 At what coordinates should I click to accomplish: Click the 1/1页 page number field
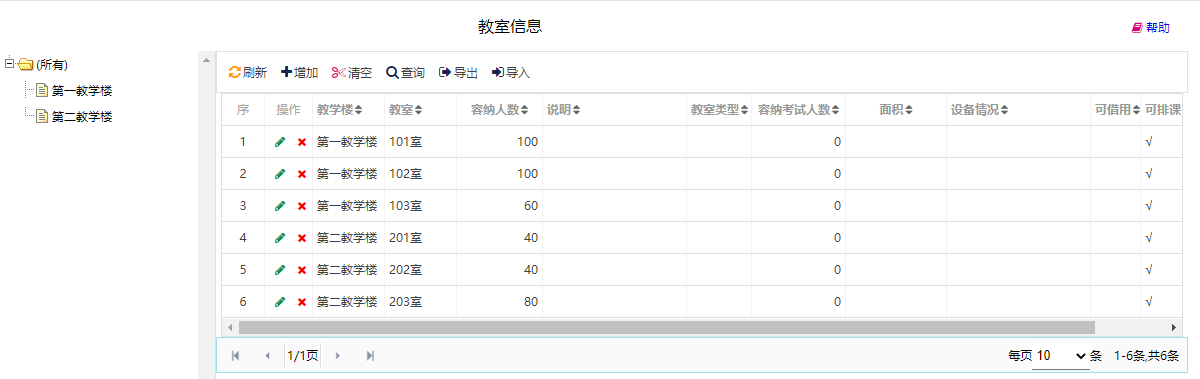tap(303, 355)
